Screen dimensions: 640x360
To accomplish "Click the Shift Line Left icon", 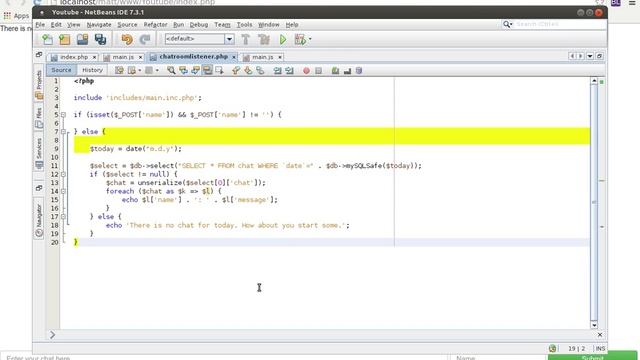I will click(x=278, y=71).
